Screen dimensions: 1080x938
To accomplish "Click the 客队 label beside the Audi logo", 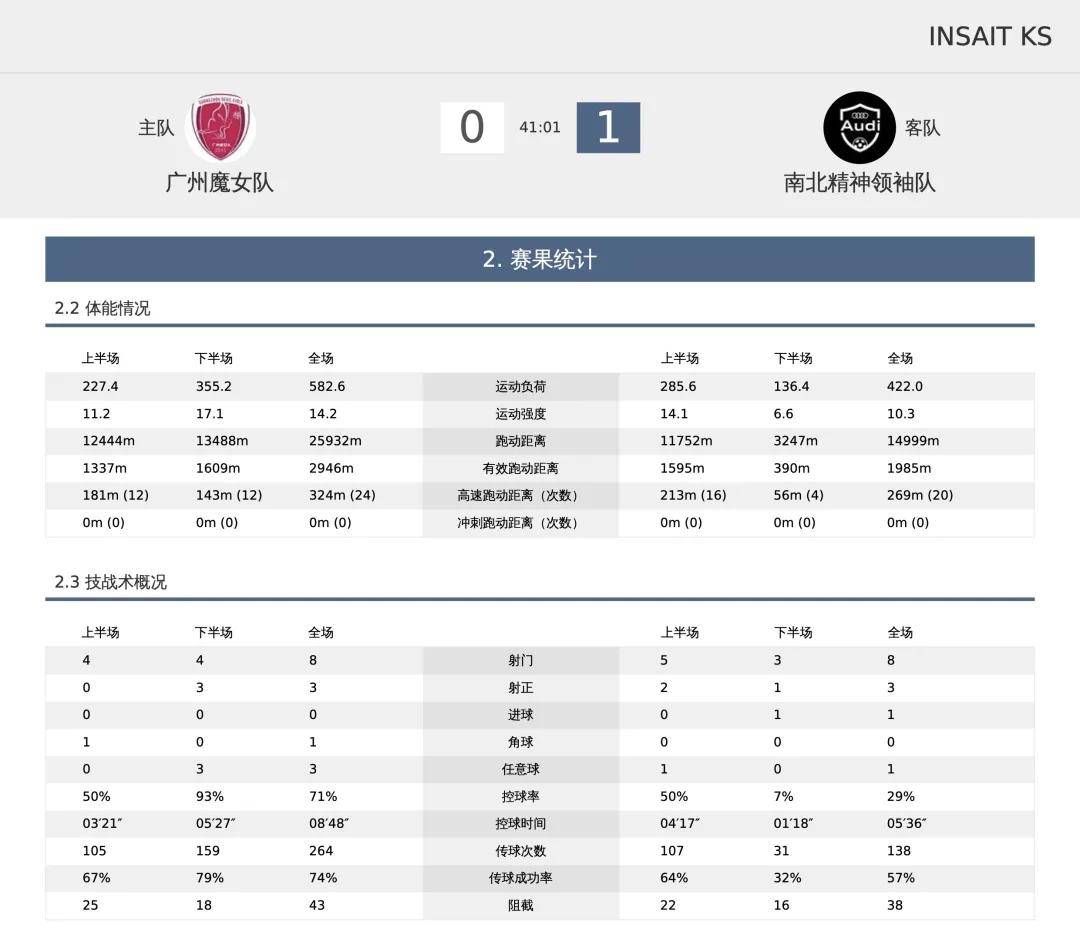I will (x=922, y=128).
